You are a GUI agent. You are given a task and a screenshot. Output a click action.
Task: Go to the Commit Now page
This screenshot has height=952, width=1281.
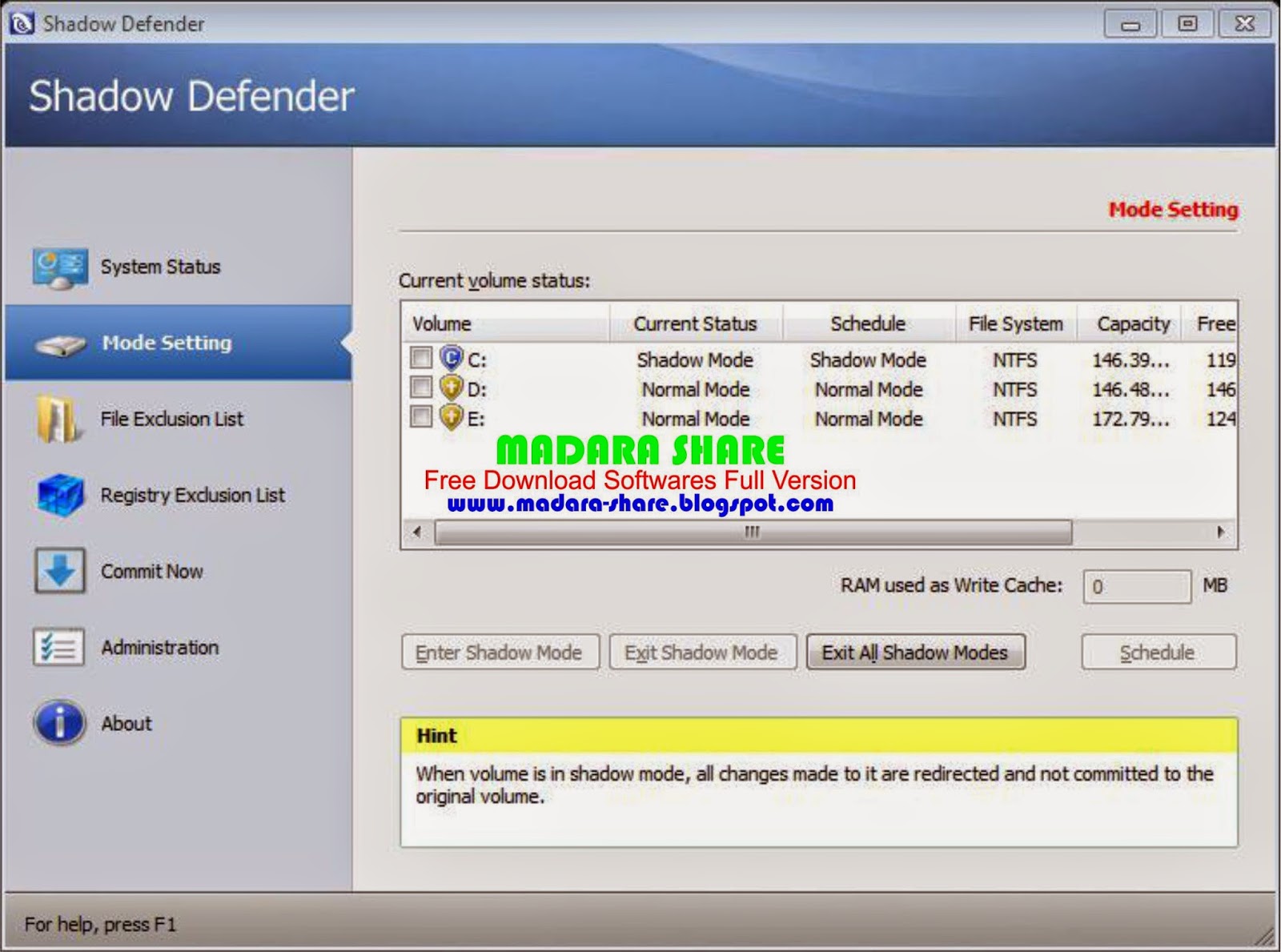coord(178,571)
